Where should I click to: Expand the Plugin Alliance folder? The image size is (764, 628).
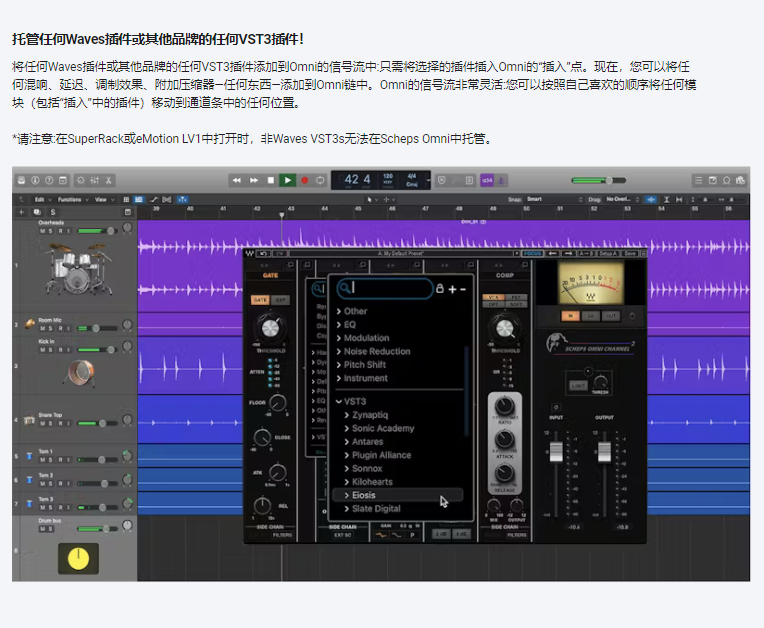(x=378, y=455)
